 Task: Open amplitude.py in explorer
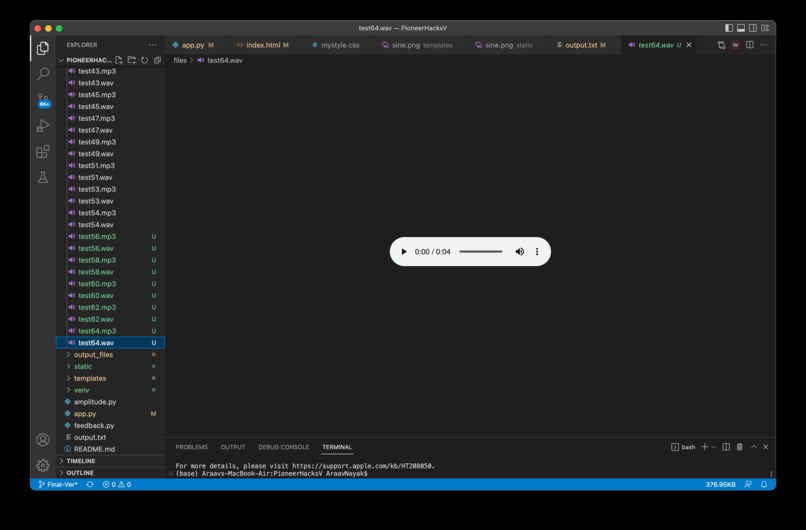111,401
